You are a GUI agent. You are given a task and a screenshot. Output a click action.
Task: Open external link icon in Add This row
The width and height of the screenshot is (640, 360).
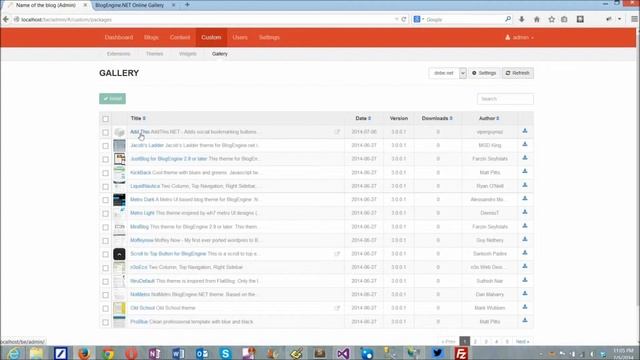(x=337, y=132)
